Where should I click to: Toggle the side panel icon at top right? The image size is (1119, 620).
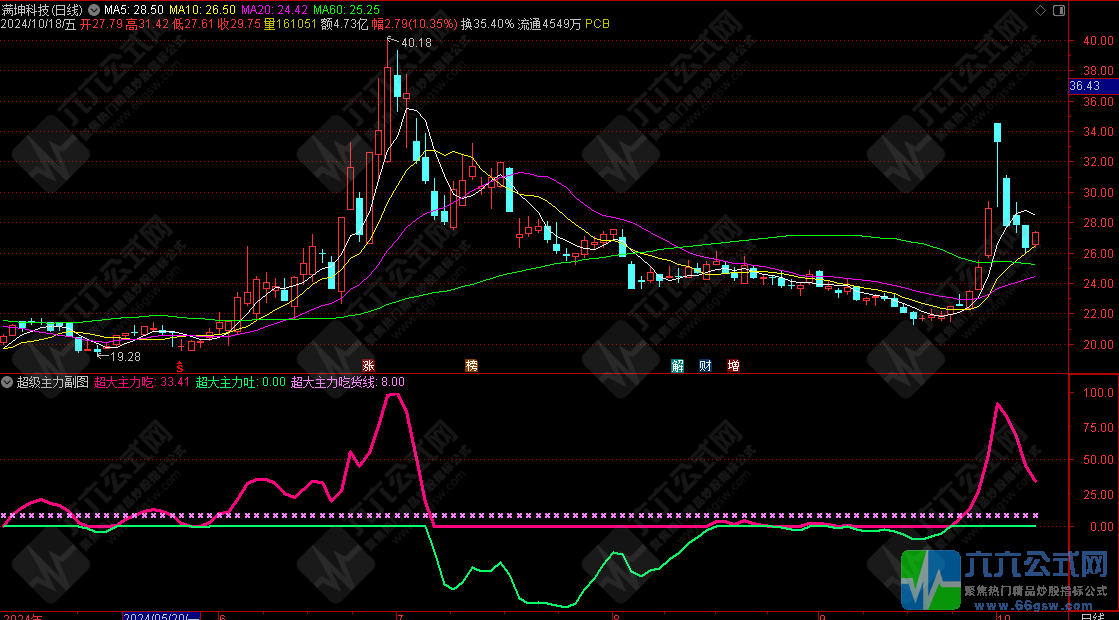[1059, 10]
